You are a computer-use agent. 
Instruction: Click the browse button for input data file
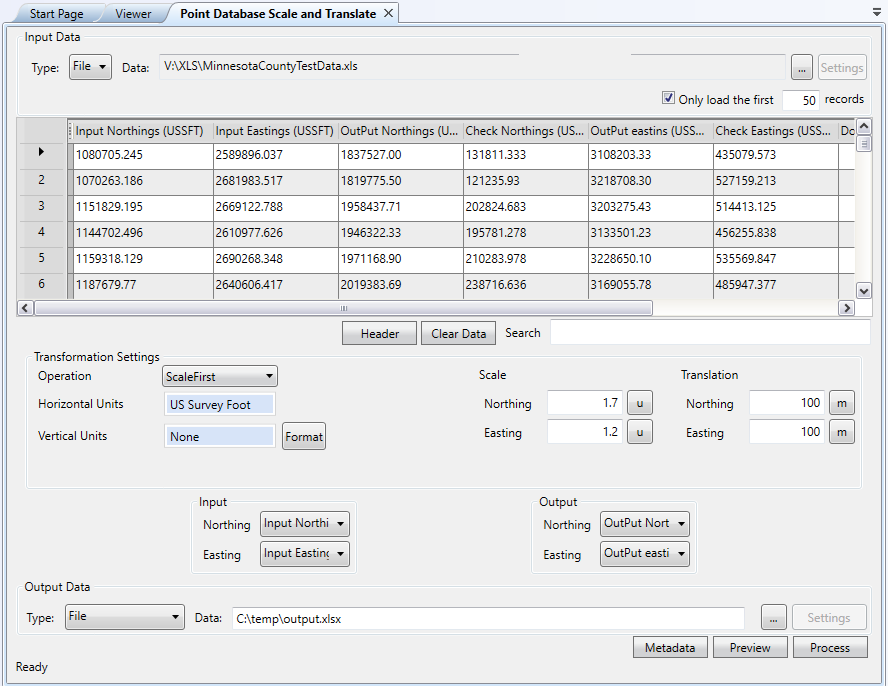(x=801, y=68)
